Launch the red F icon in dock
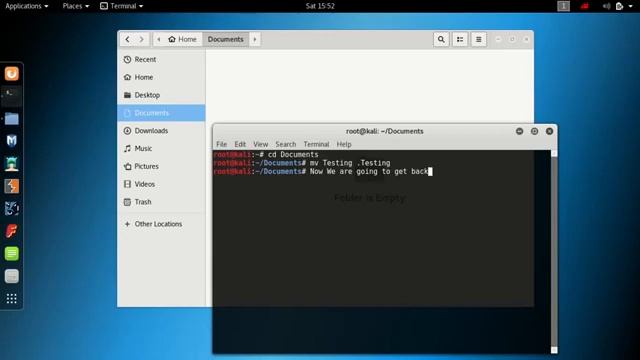Screen dimensions: 640x360 point(12,231)
